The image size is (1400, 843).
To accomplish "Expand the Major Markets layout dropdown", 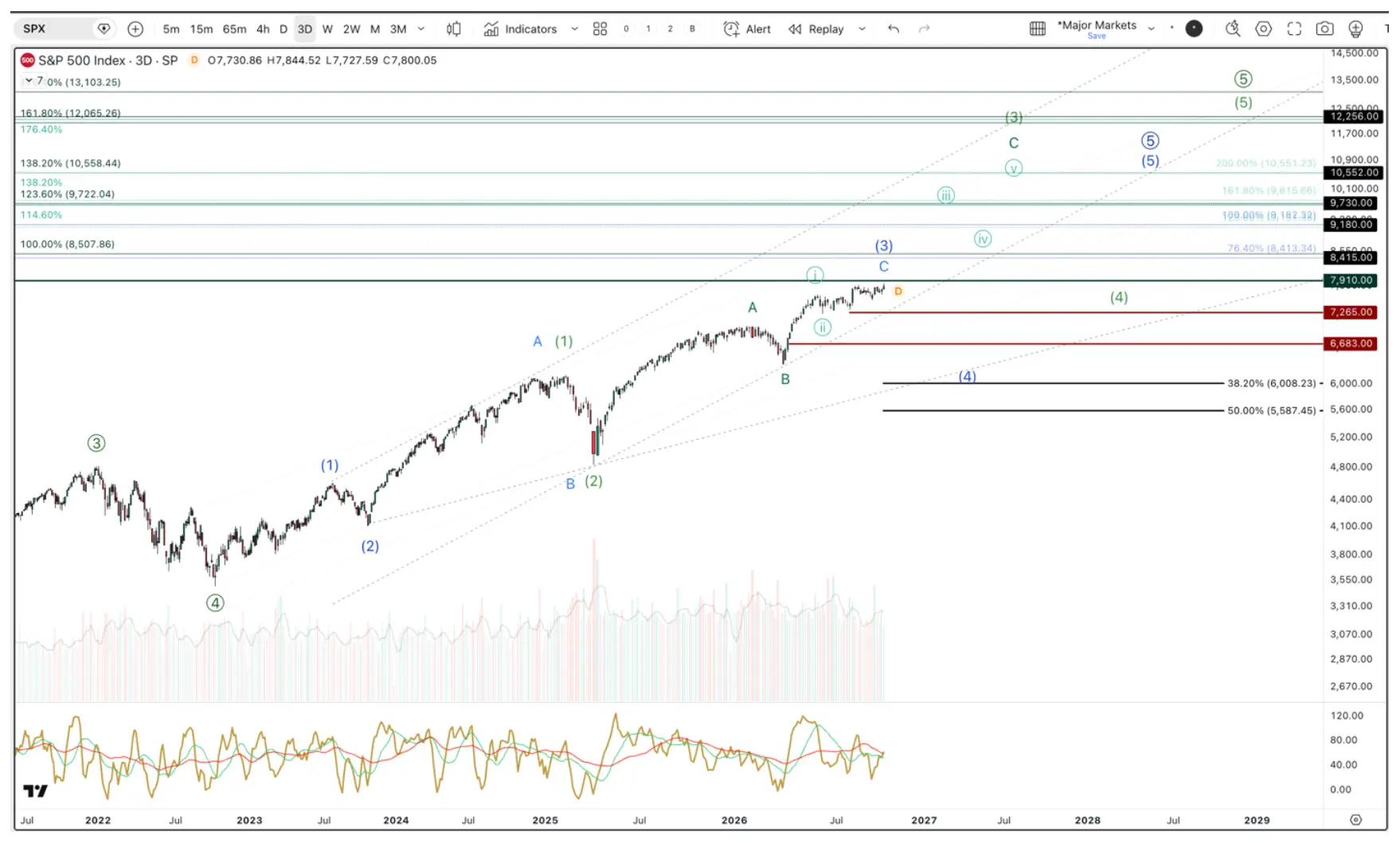I will [x=1151, y=29].
